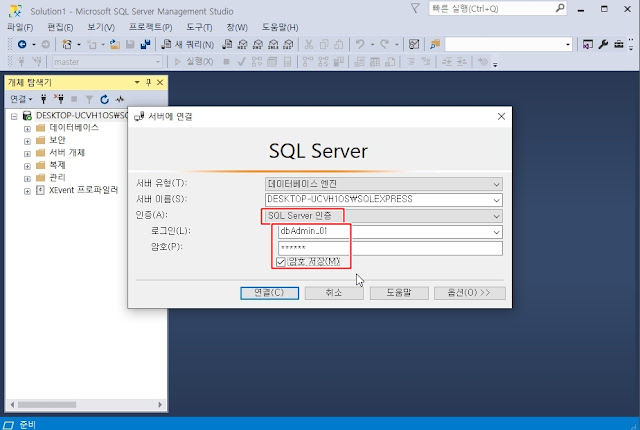Expand the 데이터베이스 folder

(27, 129)
